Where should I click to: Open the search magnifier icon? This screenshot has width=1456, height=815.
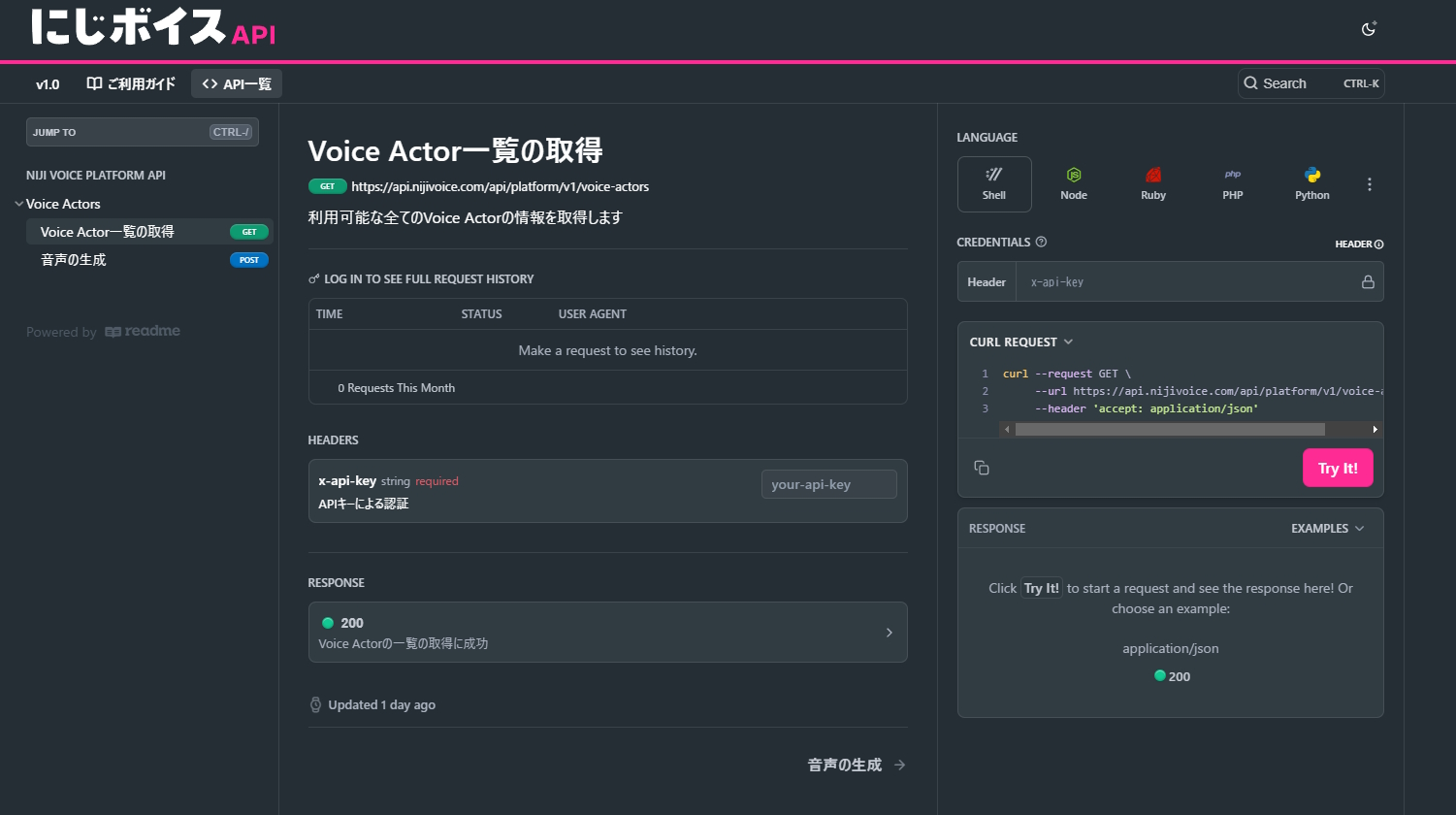tap(1251, 83)
